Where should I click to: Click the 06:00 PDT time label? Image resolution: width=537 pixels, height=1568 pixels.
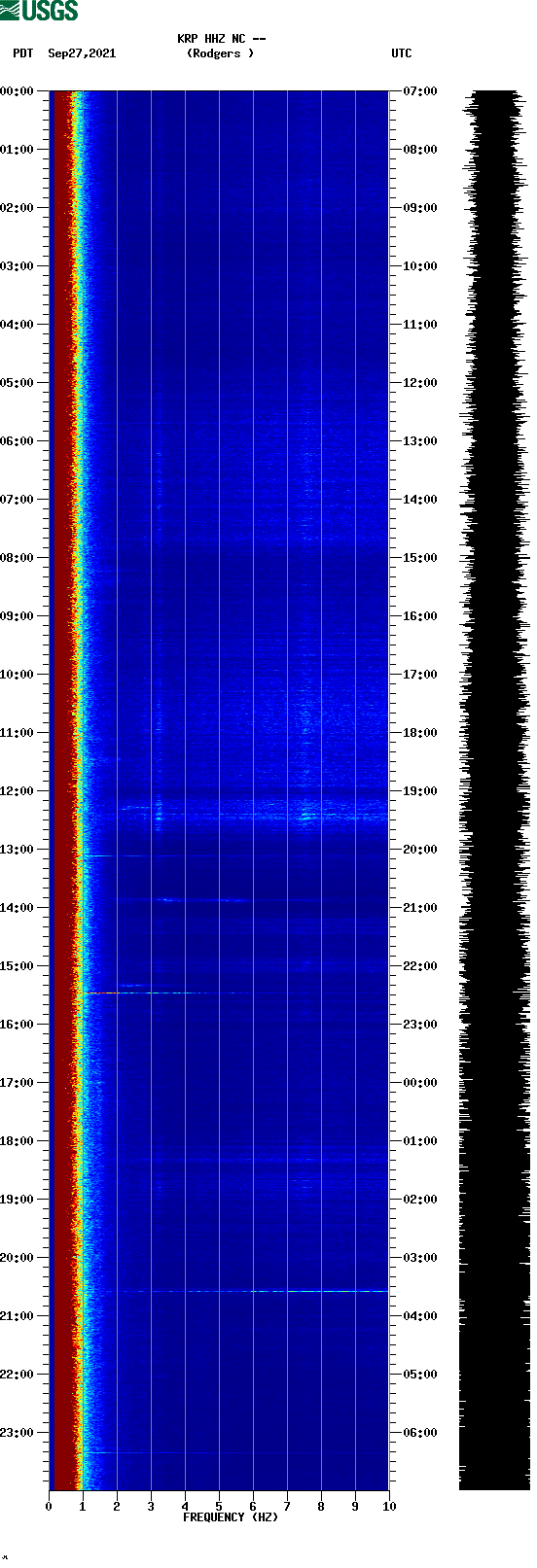tap(17, 441)
